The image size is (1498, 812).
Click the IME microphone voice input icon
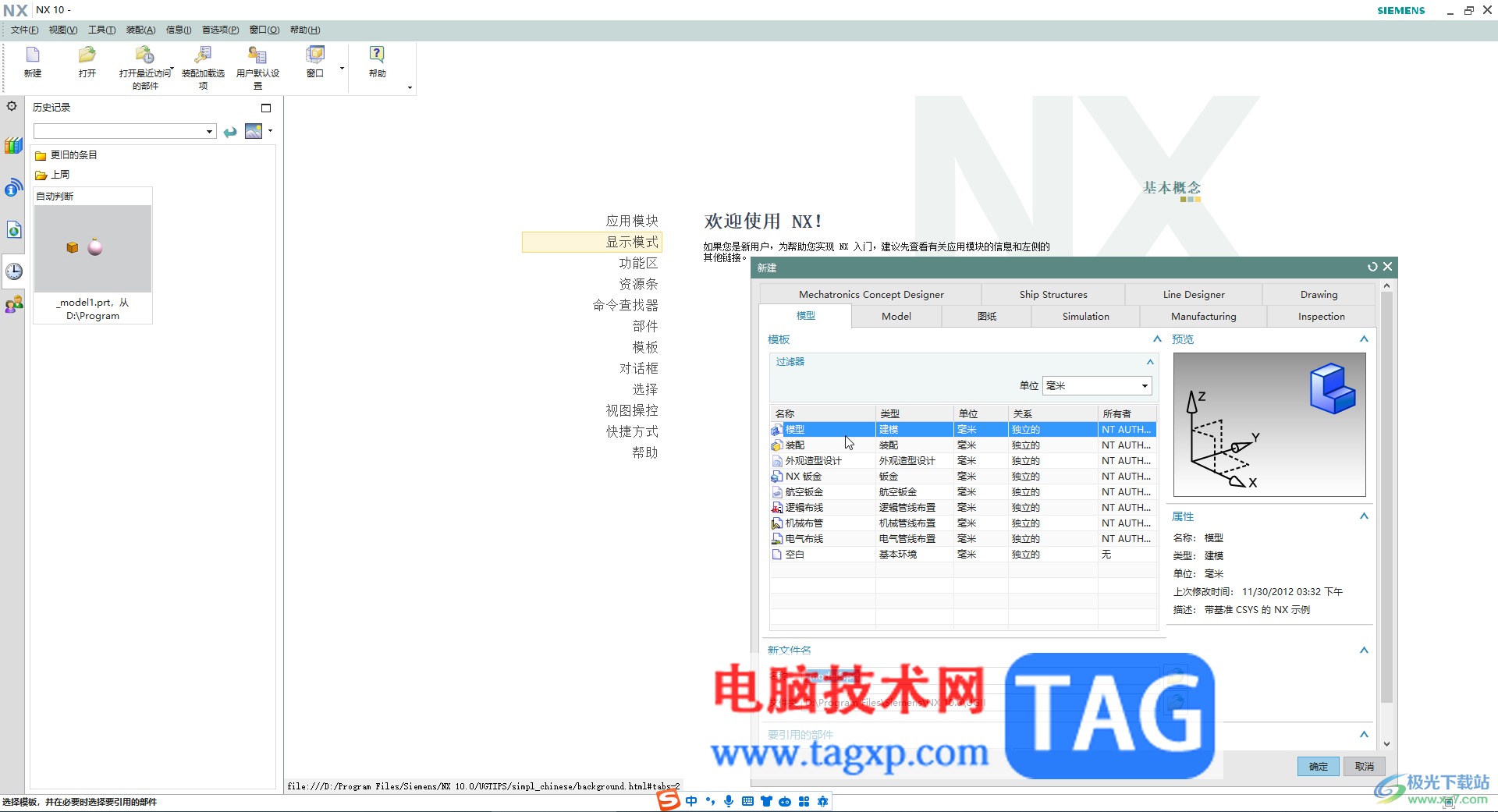click(x=729, y=801)
